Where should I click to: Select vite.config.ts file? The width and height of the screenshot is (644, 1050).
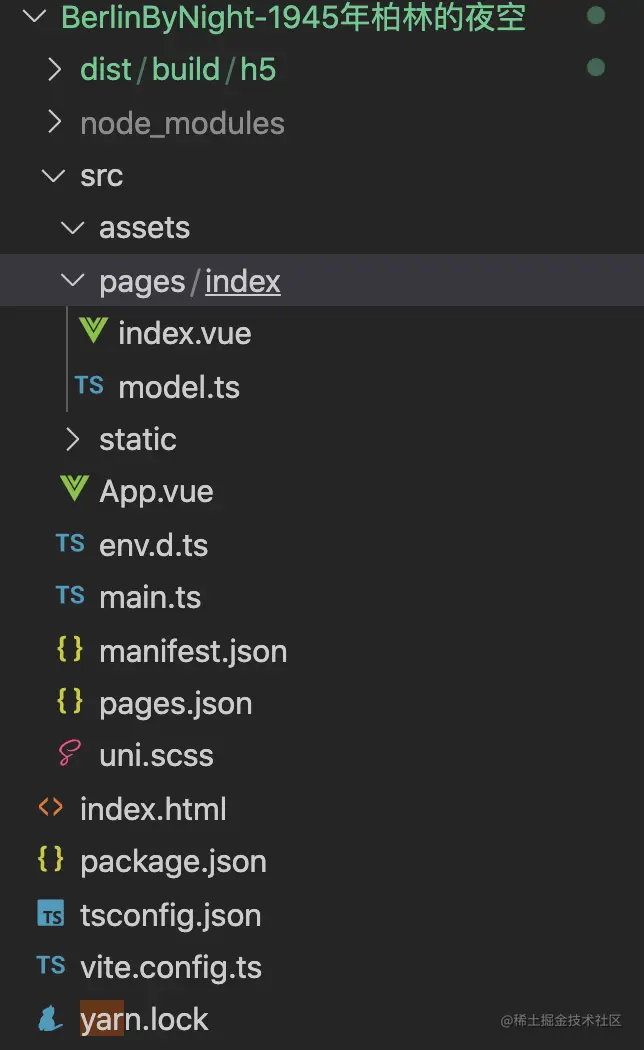click(171, 967)
